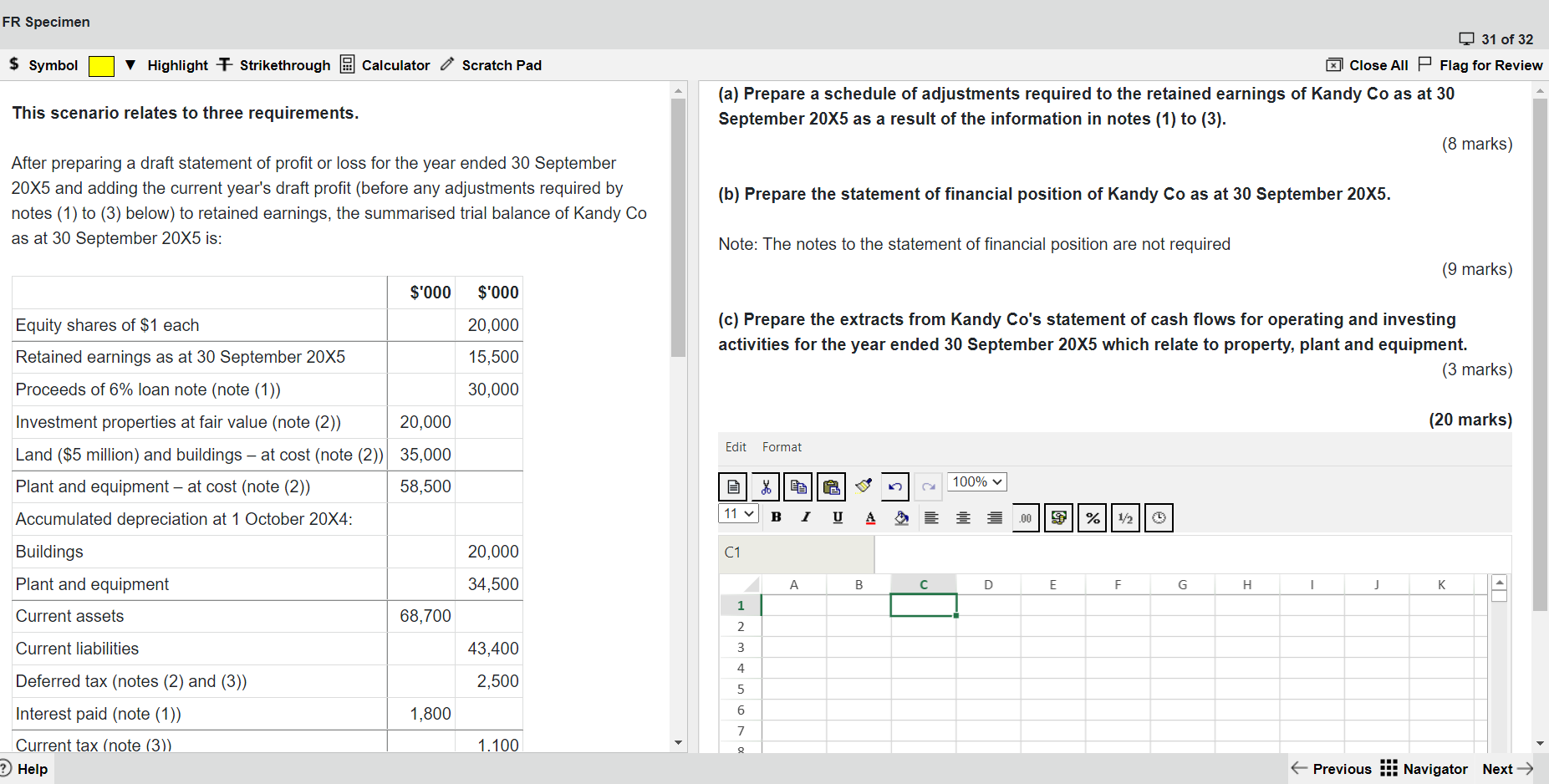
Task: Click the Current assets 68,700 value
Action: pos(425,616)
